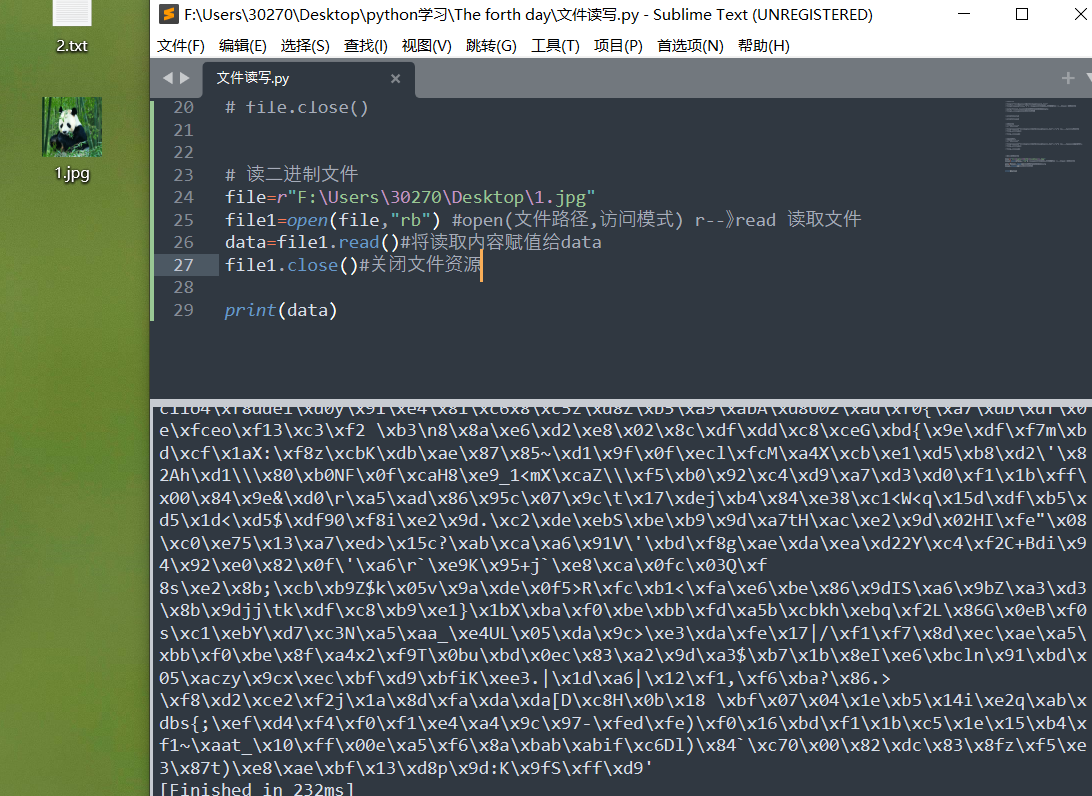The height and width of the screenshot is (796, 1092).
Task: Click the '# file.close()' comment on line 20
Action: click(297, 107)
